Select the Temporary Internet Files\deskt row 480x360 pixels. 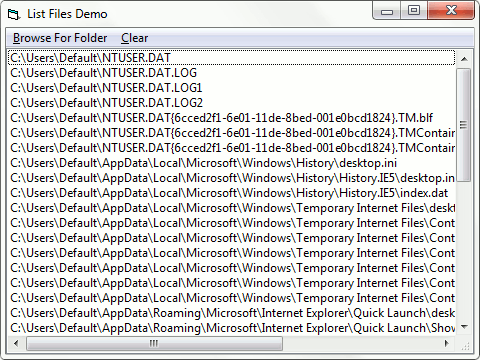(x=232, y=208)
